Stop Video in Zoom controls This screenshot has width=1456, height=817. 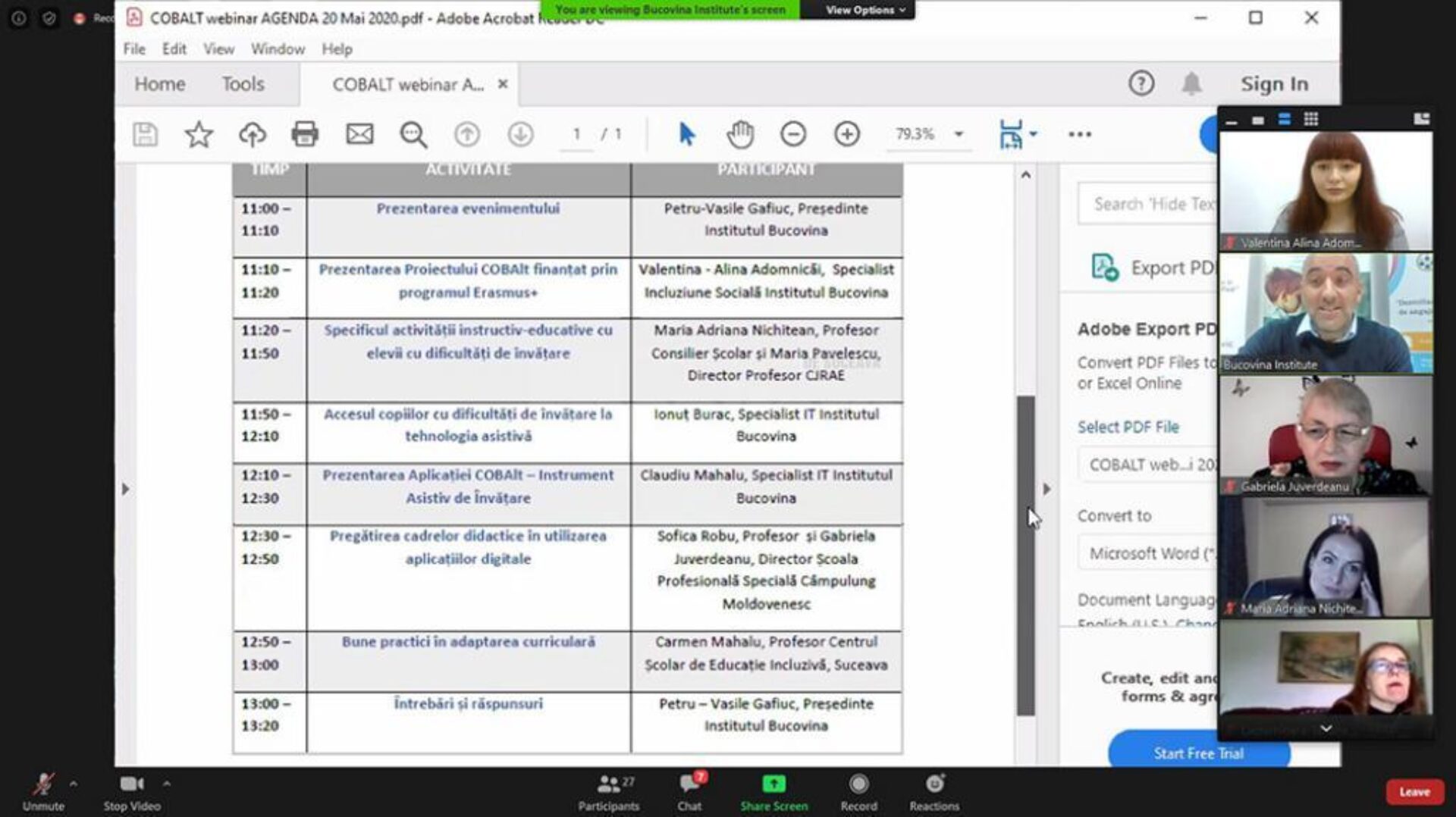(132, 790)
